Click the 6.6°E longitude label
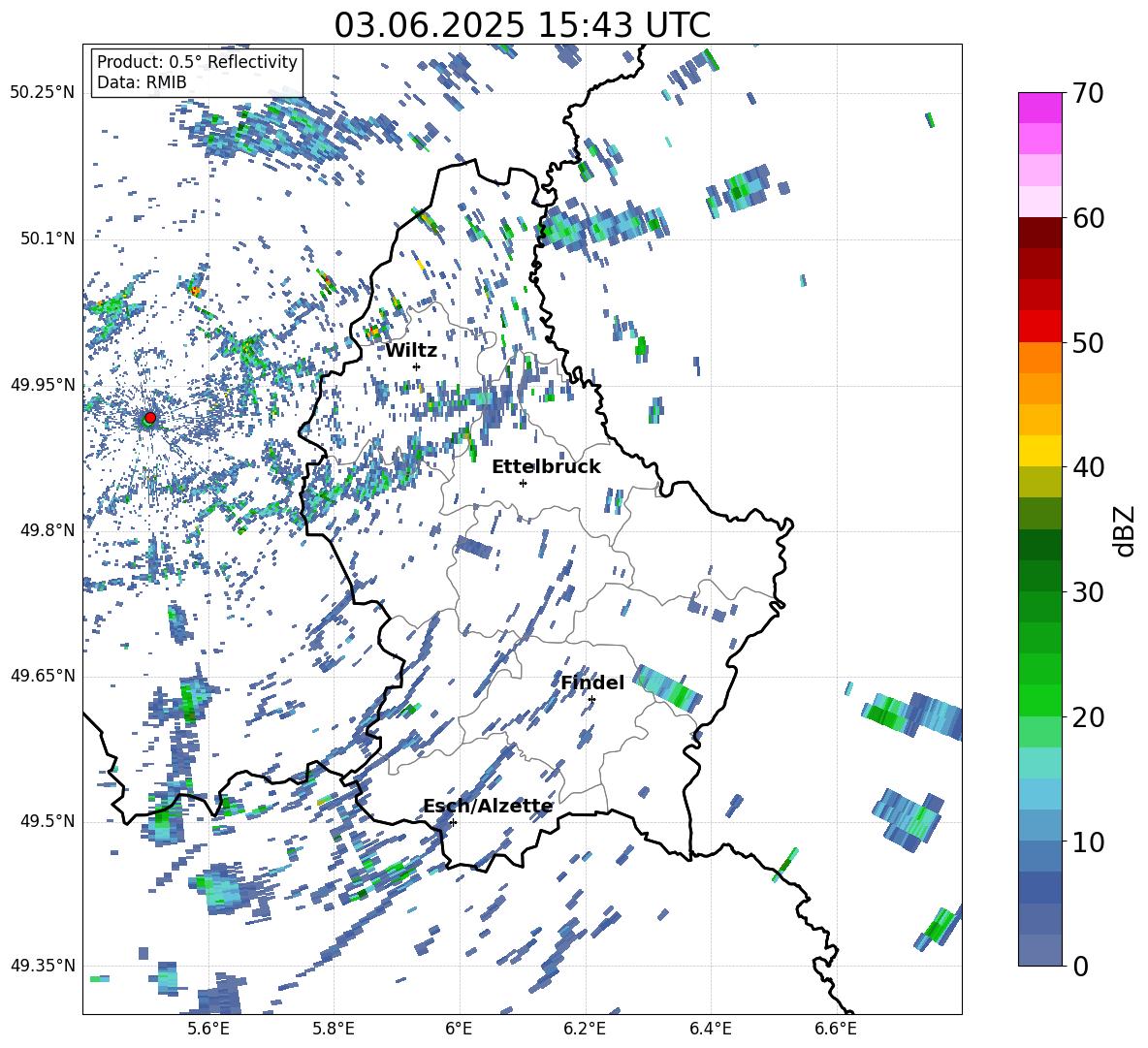The width and height of the screenshot is (1148, 1048). pos(836,1029)
